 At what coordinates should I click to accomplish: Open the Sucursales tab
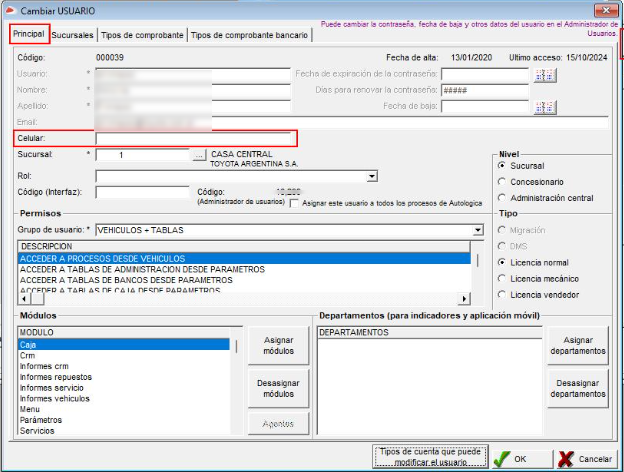pos(72,35)
